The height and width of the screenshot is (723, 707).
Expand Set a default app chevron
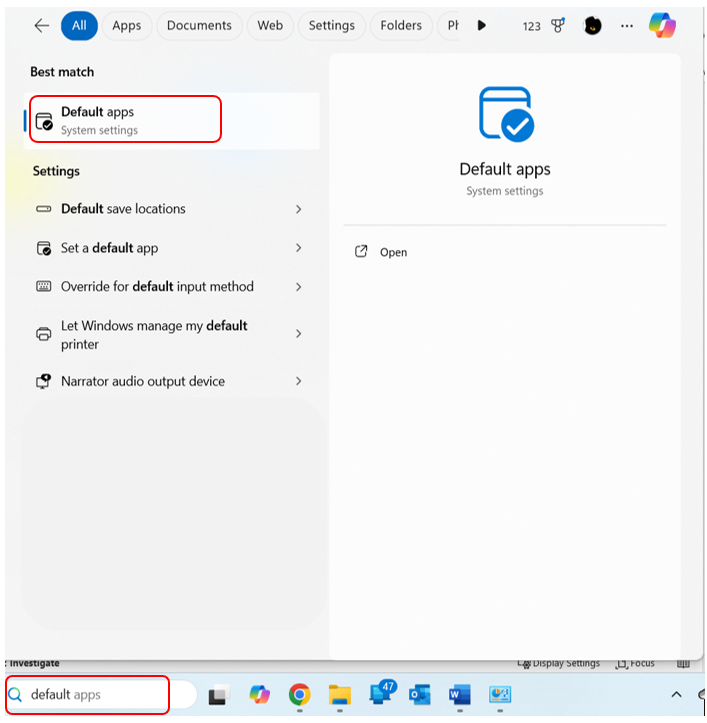click(299, 248)
